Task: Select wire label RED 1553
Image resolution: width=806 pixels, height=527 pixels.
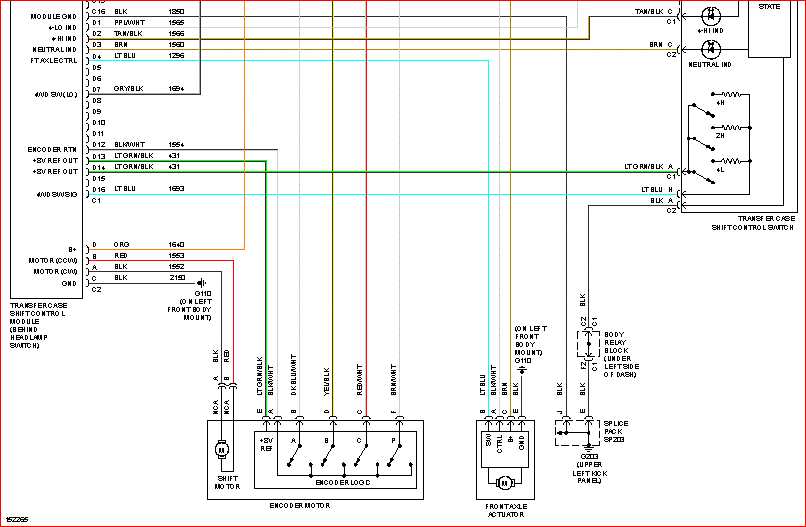Action: 149,256
